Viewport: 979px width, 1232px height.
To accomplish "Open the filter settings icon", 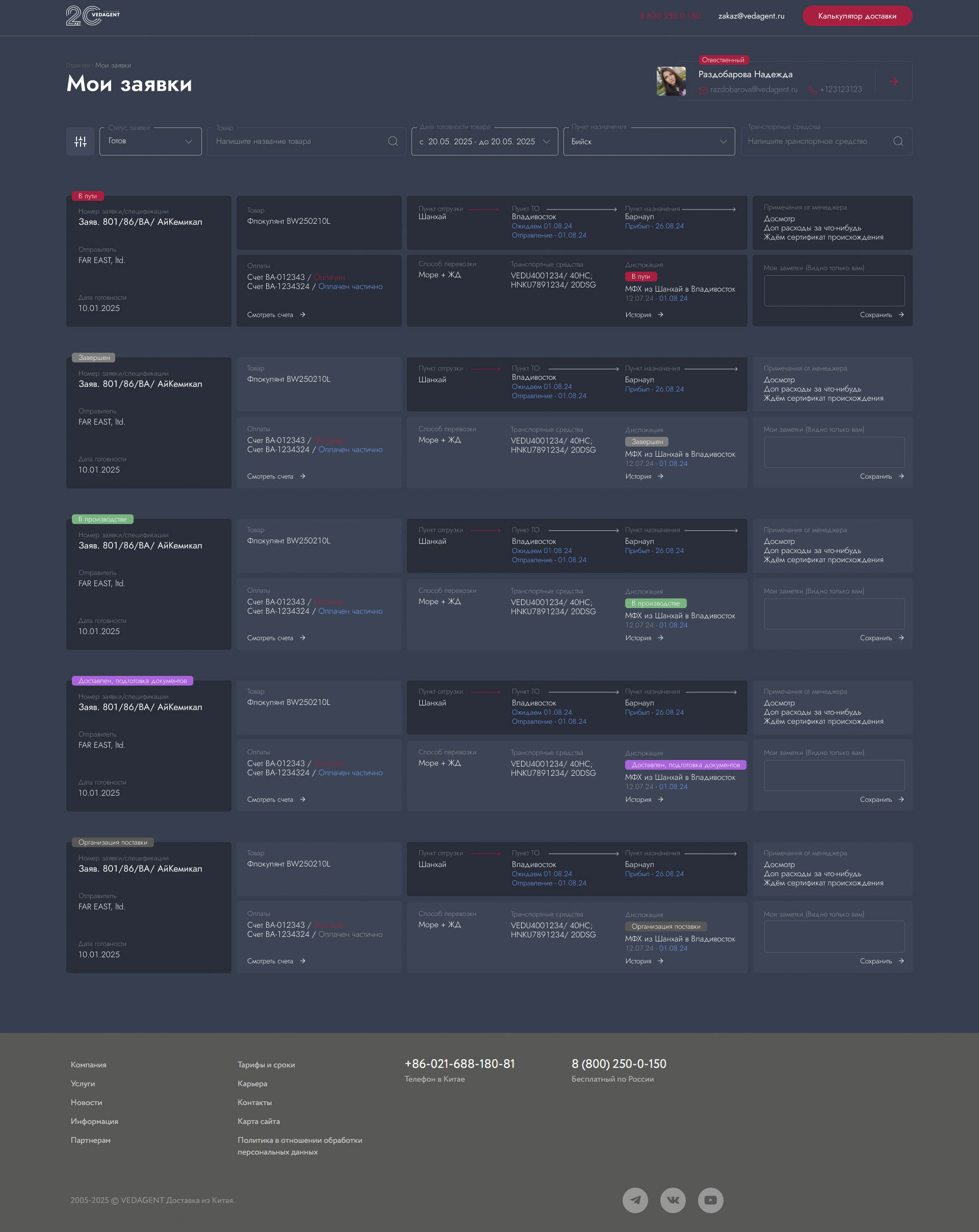I will 80,141.
